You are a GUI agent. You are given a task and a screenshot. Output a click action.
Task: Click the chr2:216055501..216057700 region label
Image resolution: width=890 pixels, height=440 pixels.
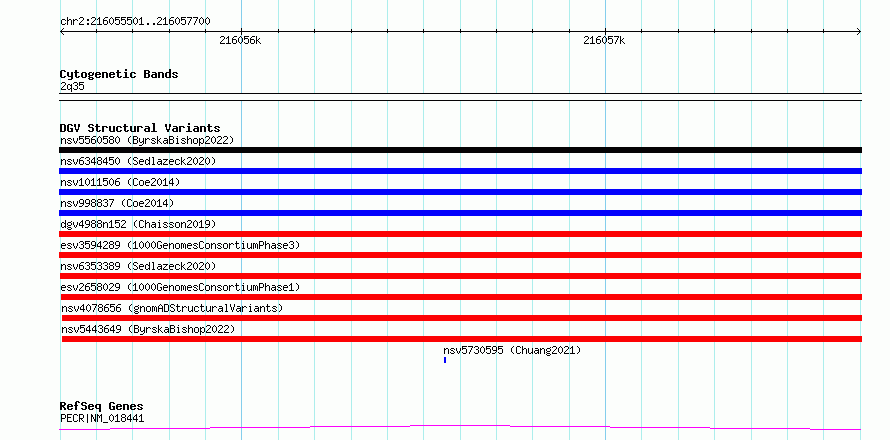(x=135, y=22)
